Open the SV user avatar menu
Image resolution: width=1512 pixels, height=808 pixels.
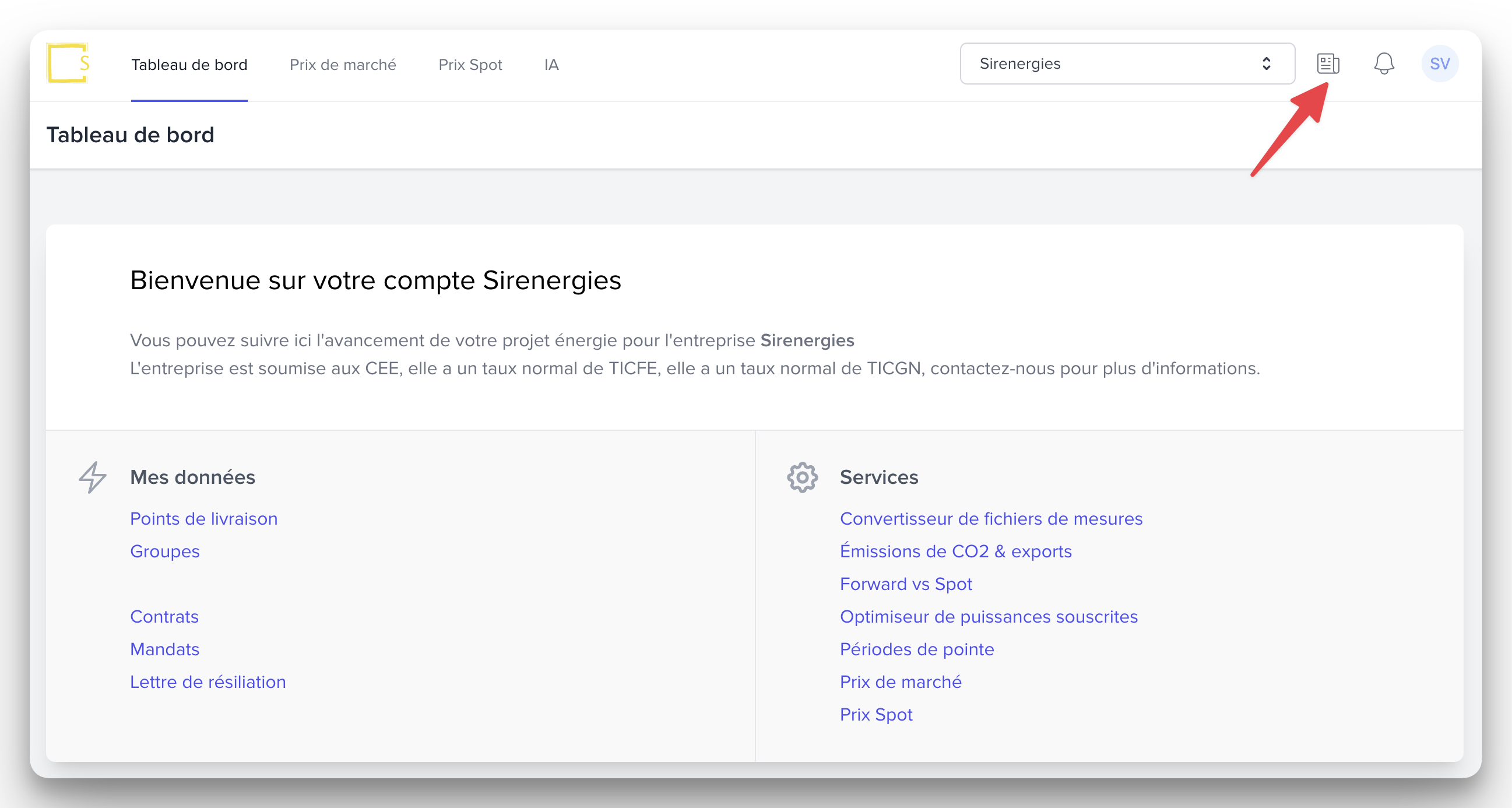tap(1439, 64)
